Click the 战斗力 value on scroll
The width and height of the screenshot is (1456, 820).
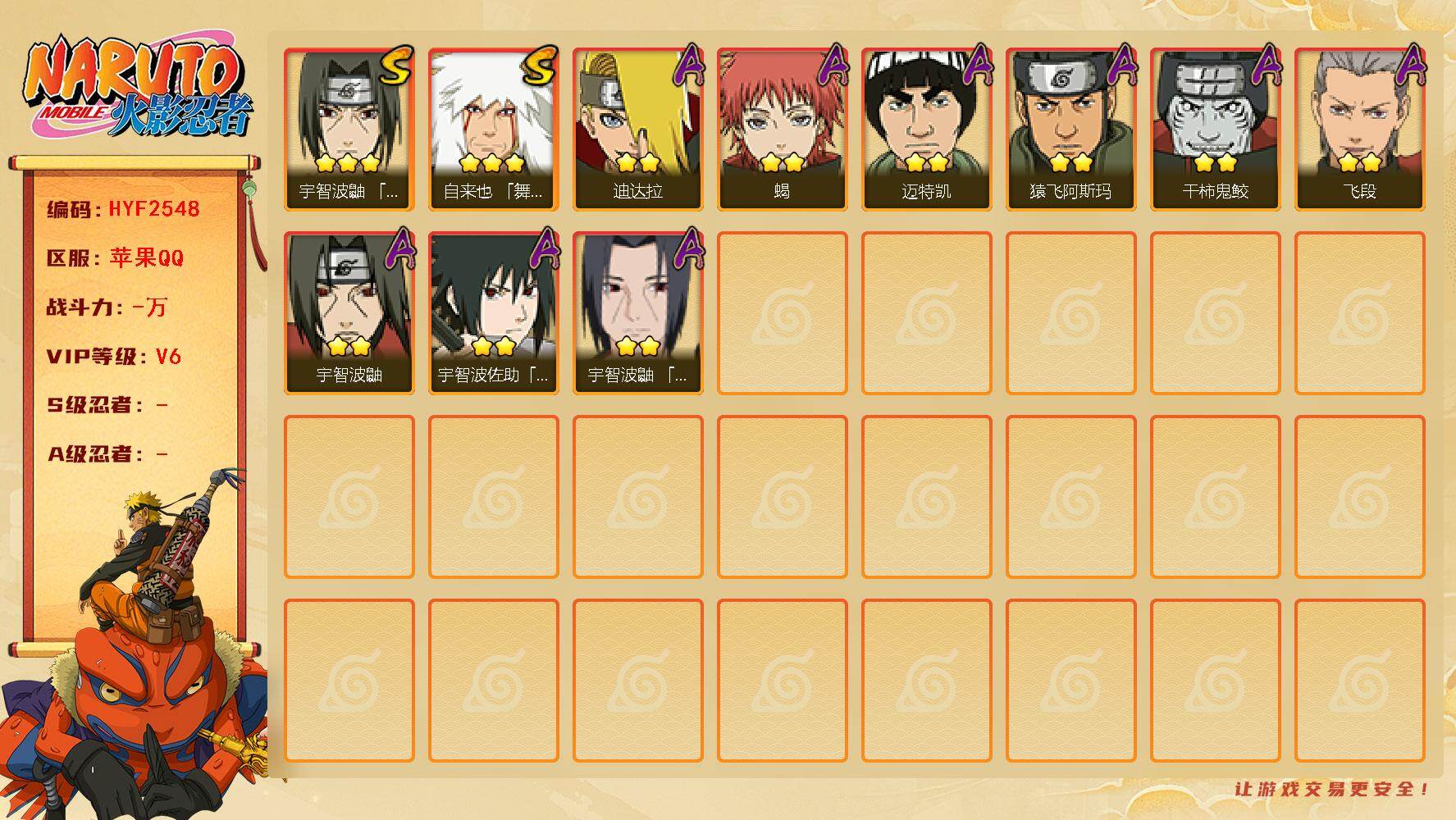[x=149, y=307]
